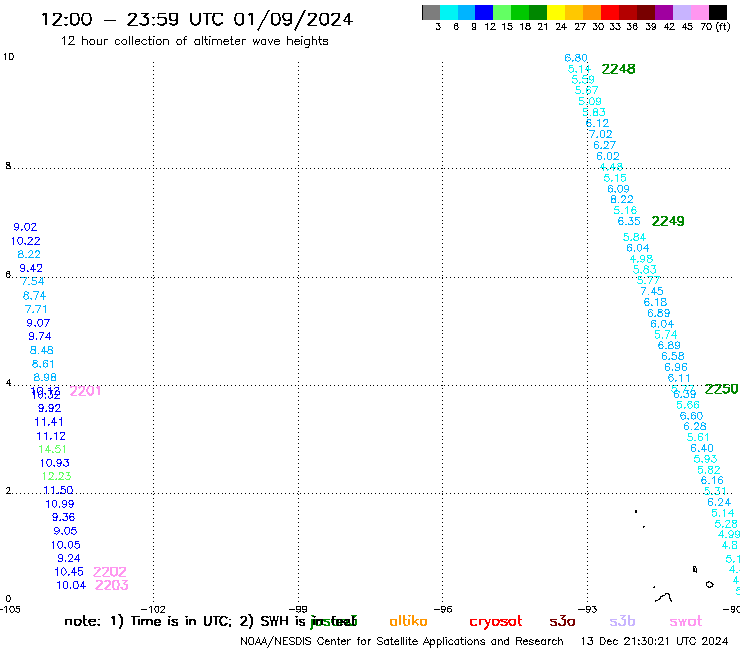
Task: Click the wave height value 6.80
Action: [576, 58]
